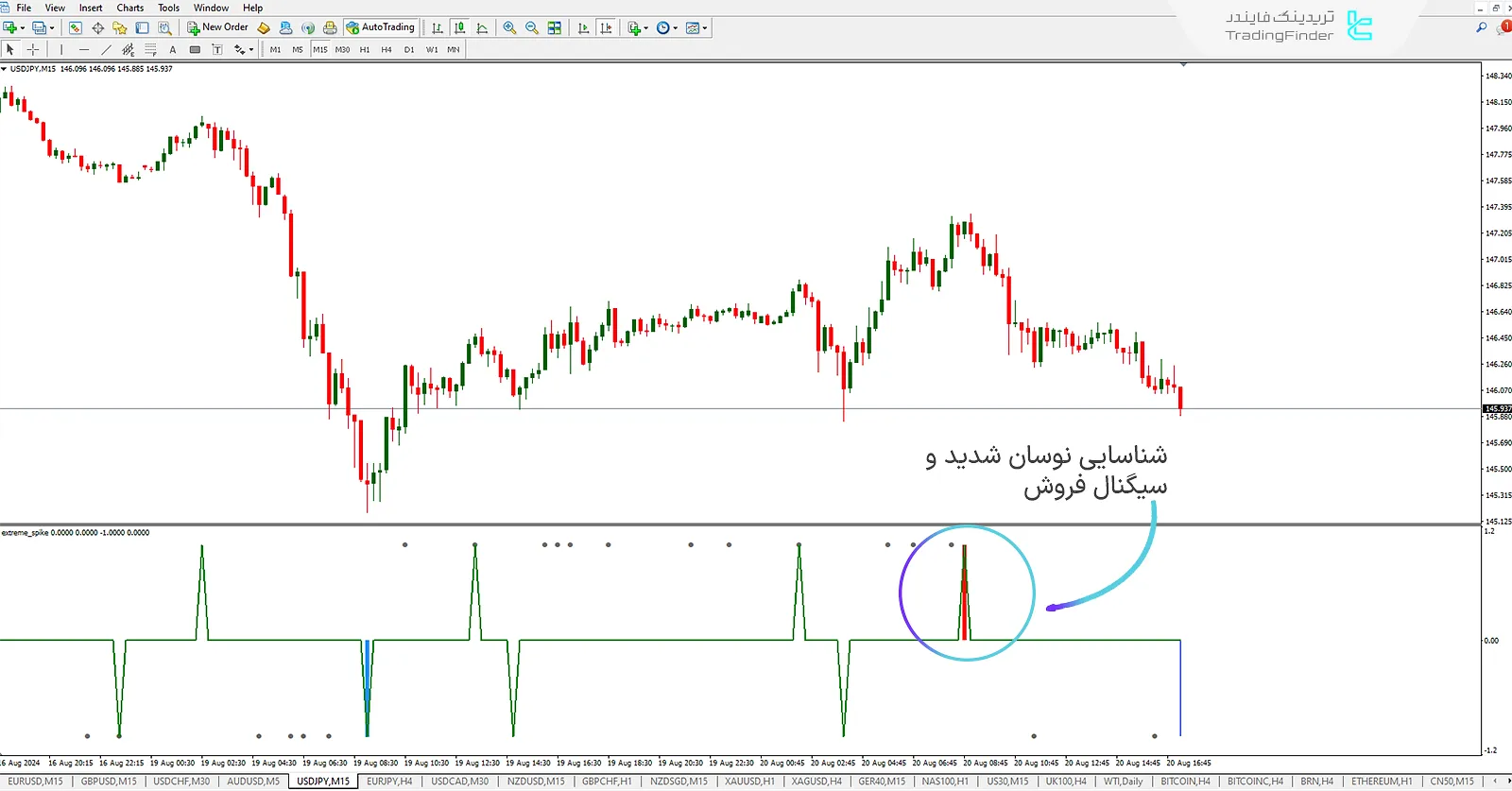1512x791 pixels.
Task: Select the Equidistant Channel tool
Action: (128, 49)
